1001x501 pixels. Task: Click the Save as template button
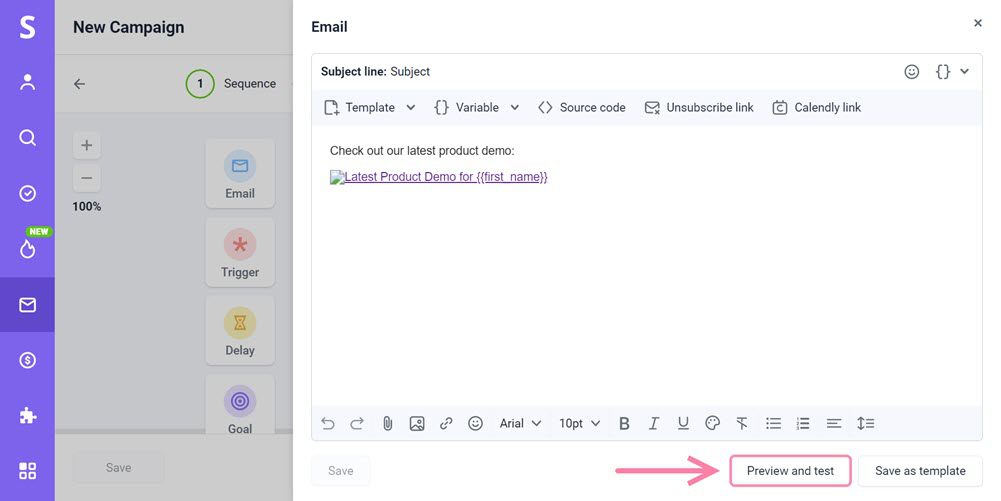[x=920, y=471]
